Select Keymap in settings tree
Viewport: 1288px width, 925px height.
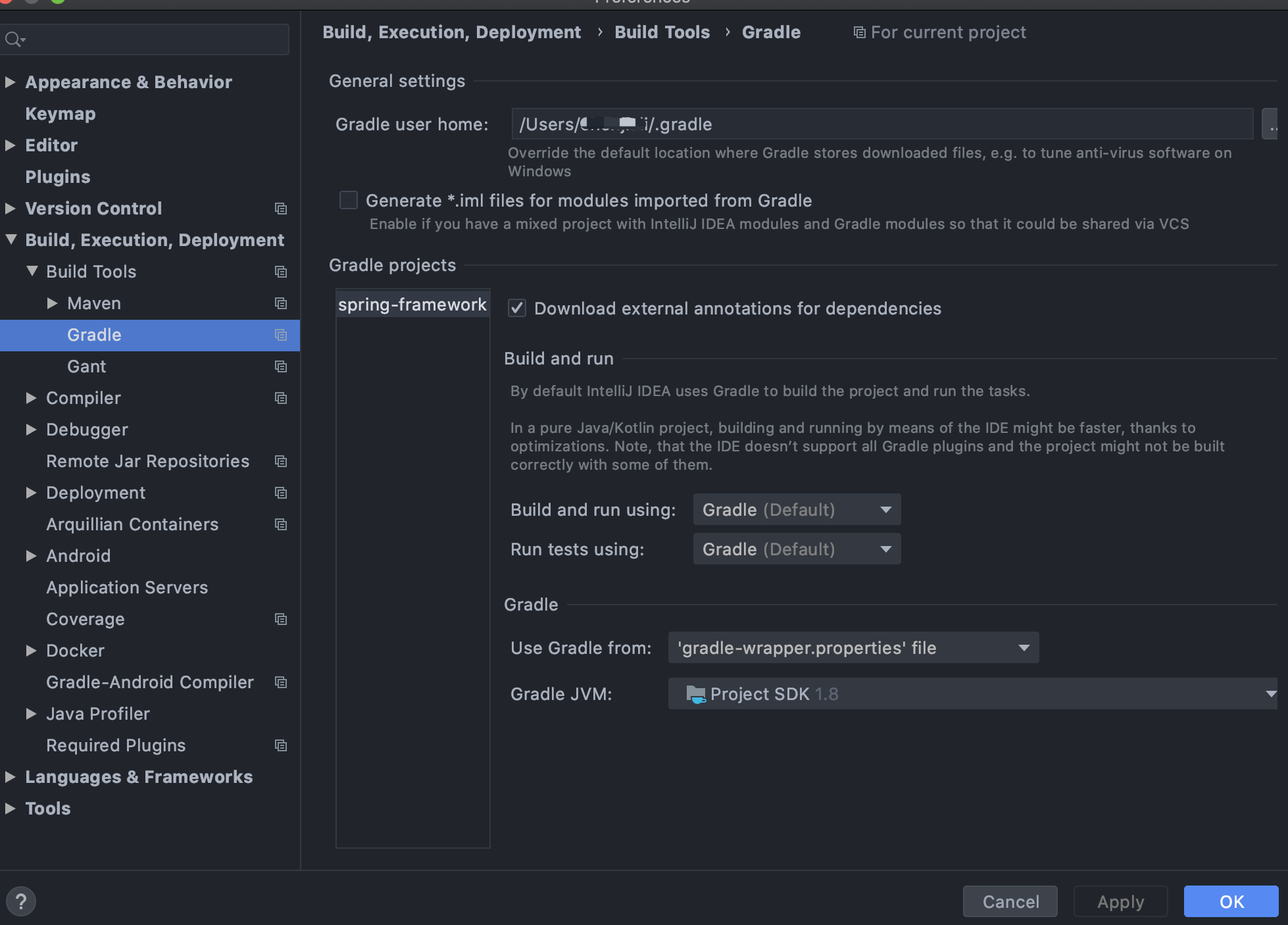click(x=61, y=114)
